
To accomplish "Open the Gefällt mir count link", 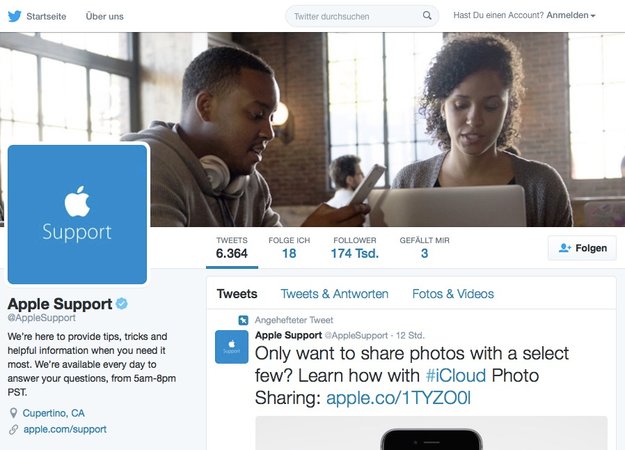I will pos(425,248).
